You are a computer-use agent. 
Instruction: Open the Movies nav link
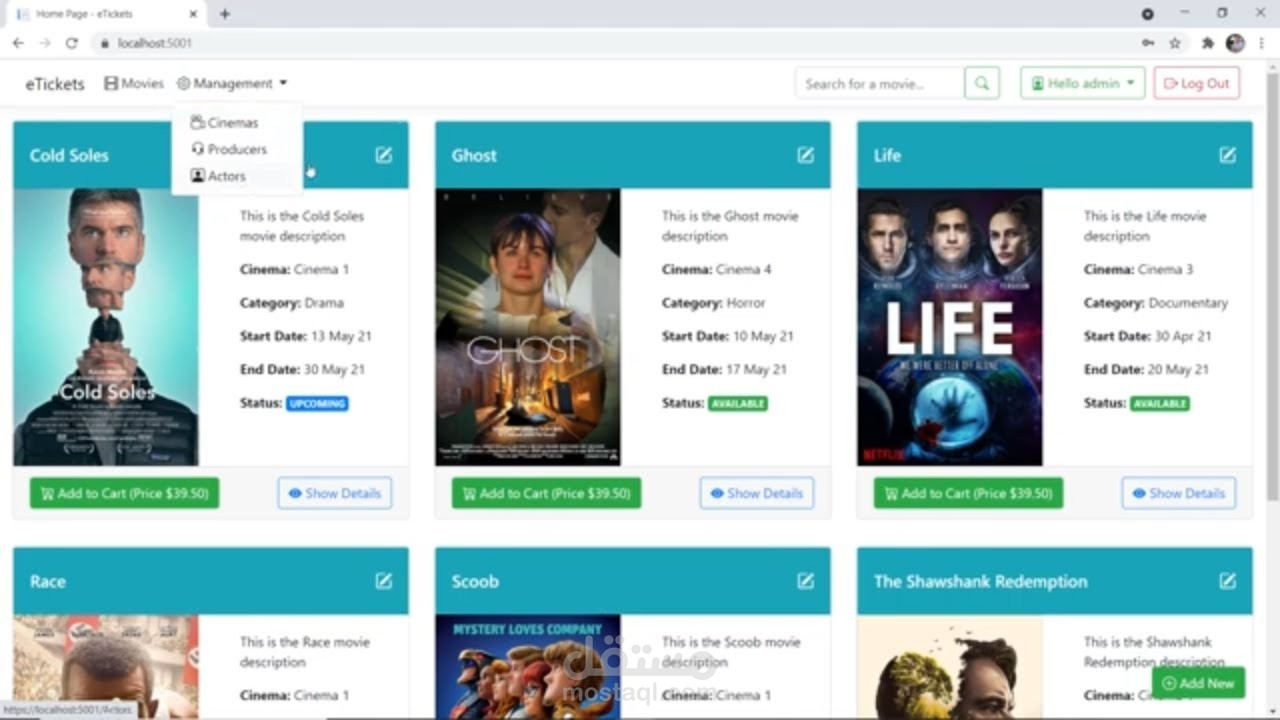134,83
